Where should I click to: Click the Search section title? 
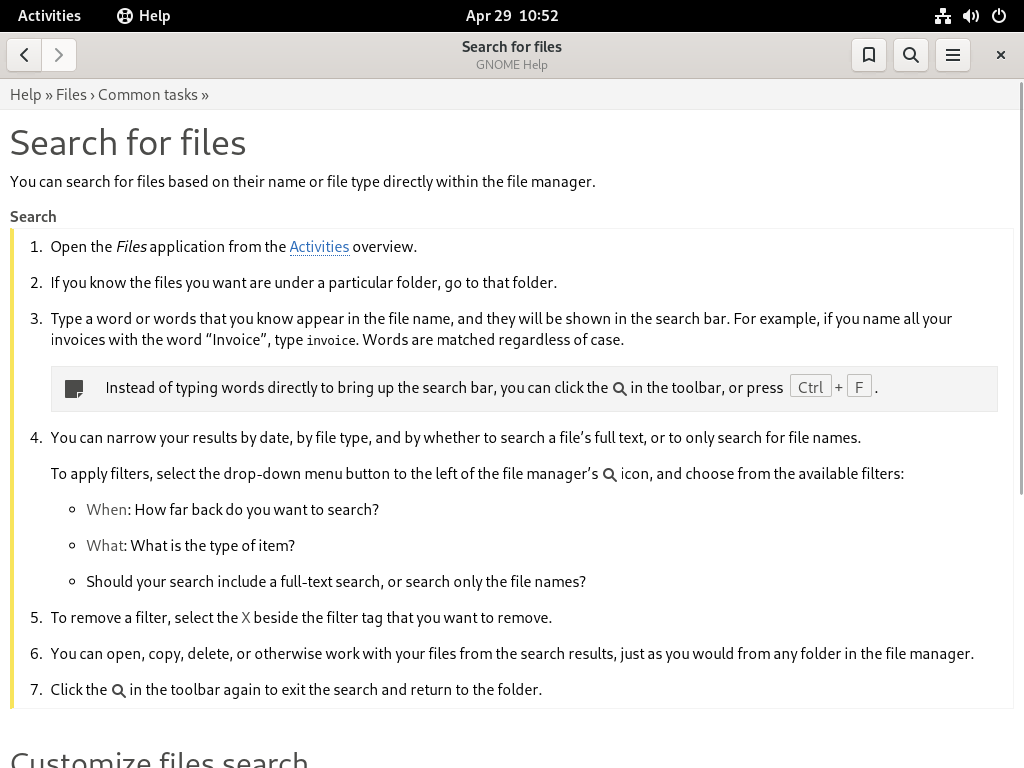[33, 217]
